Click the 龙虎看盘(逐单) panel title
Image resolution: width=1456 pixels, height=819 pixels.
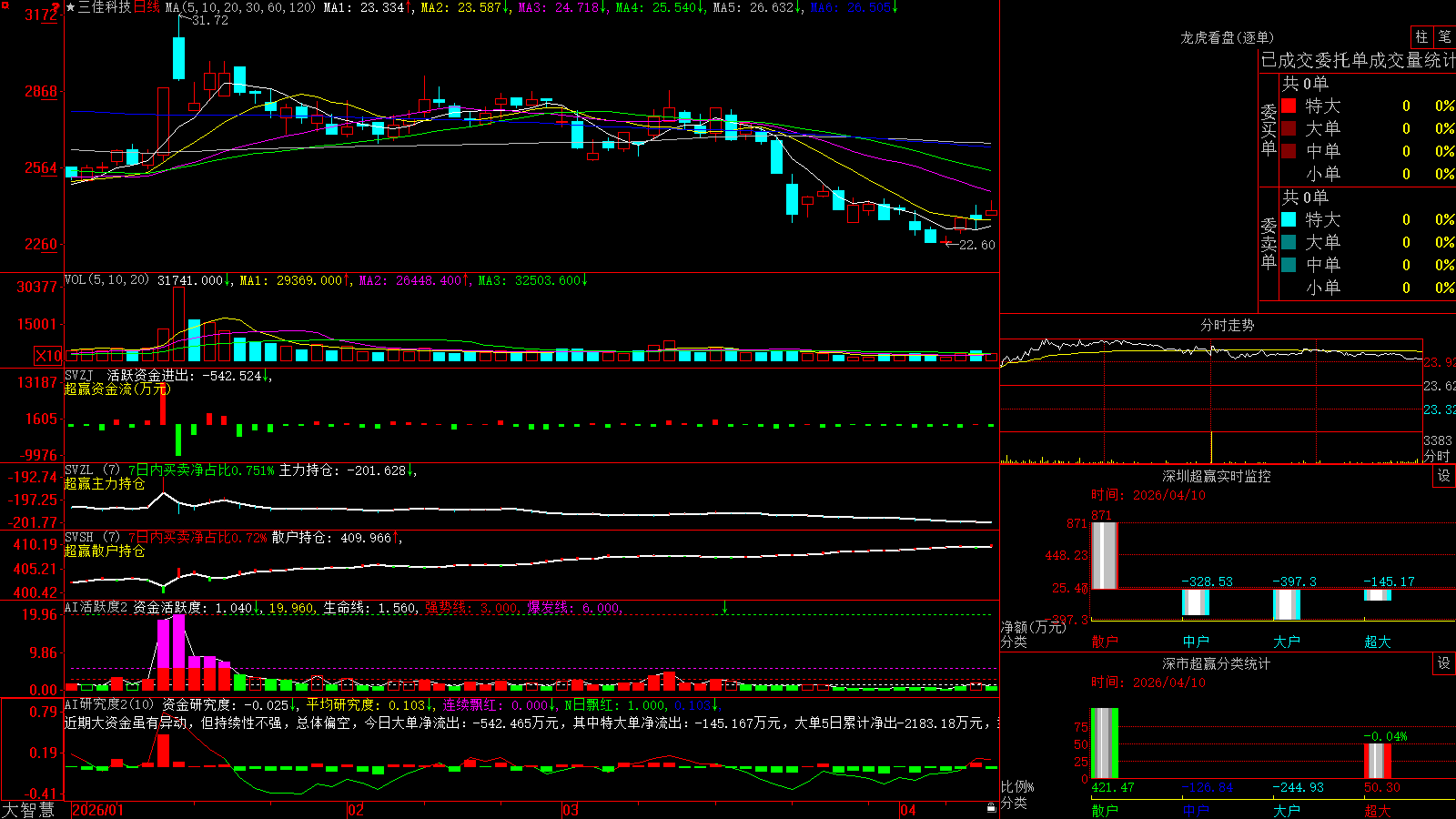pos(1227,37)
